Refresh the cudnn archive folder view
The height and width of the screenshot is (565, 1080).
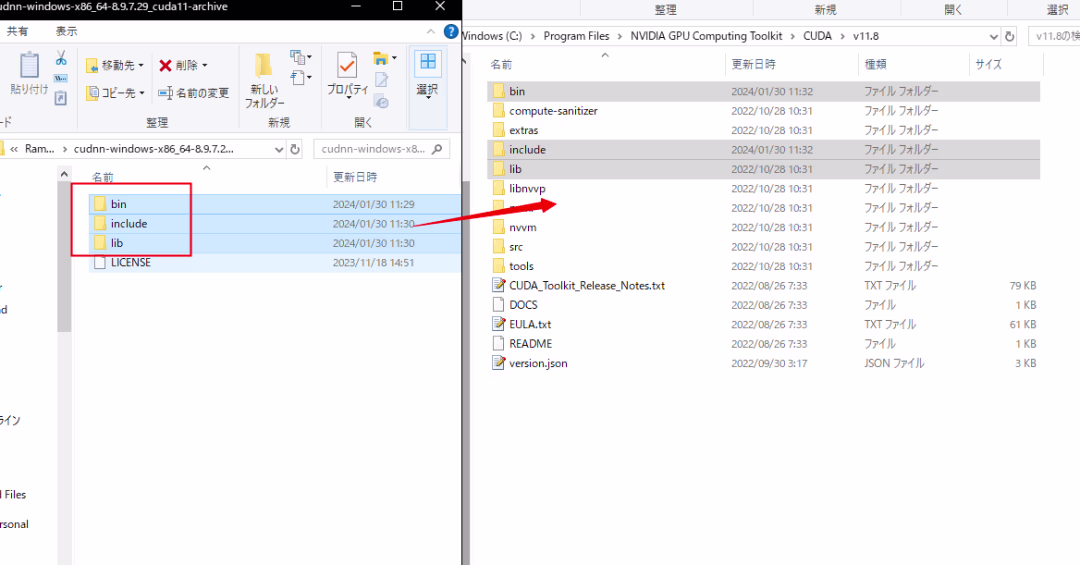click(295, 149)
